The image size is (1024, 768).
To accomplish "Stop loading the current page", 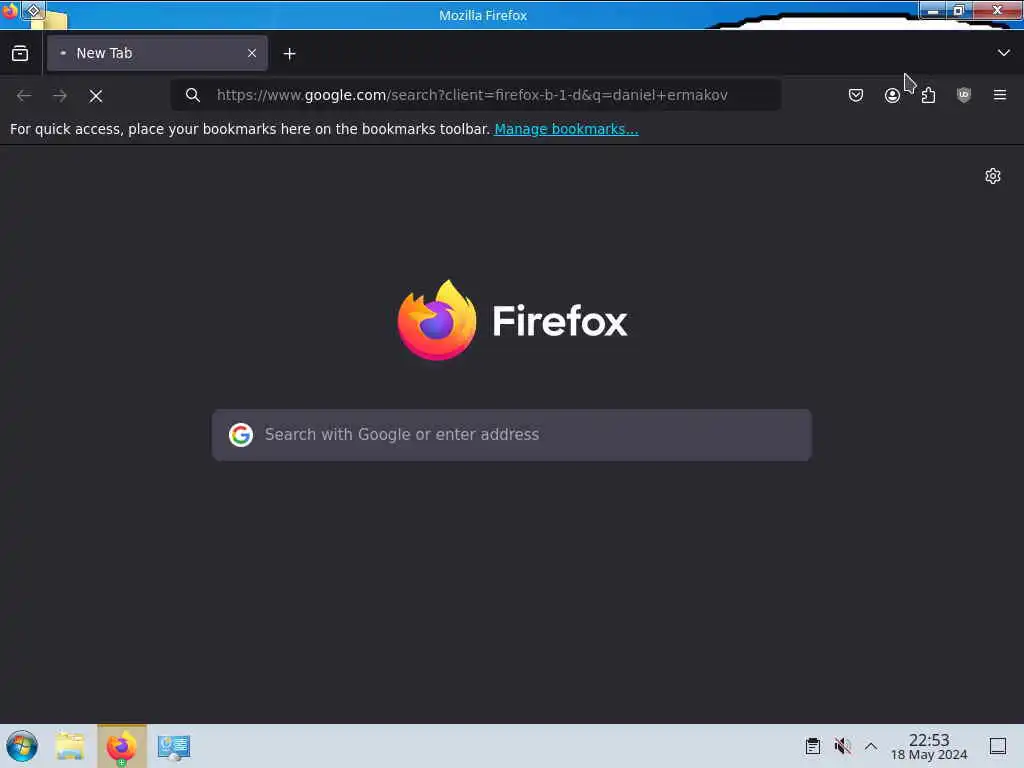I will pos(96,96).
